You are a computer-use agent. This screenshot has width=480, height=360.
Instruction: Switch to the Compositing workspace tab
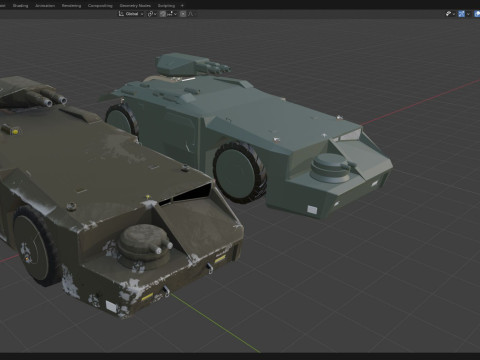click(100, 5)
